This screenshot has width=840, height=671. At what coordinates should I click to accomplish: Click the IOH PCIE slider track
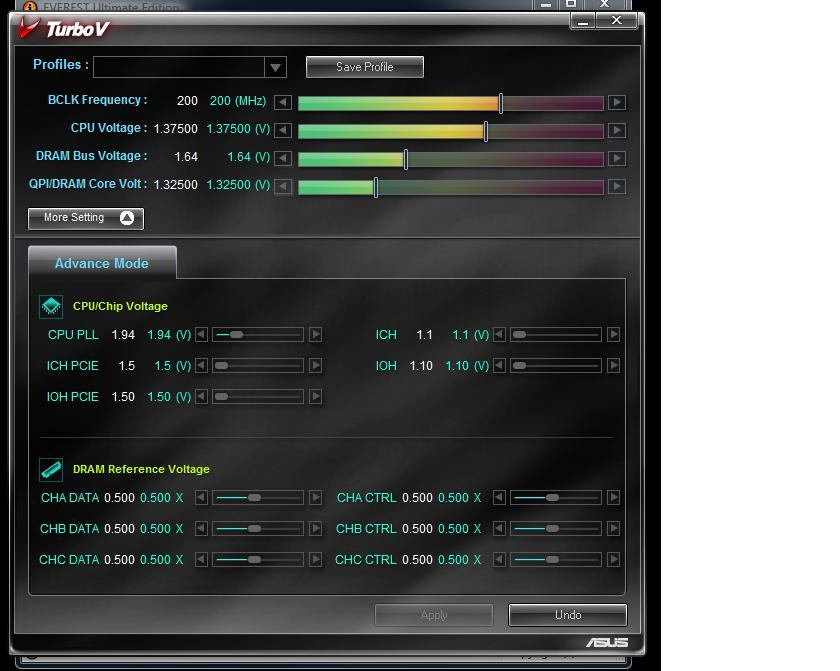tap(258, 397)
